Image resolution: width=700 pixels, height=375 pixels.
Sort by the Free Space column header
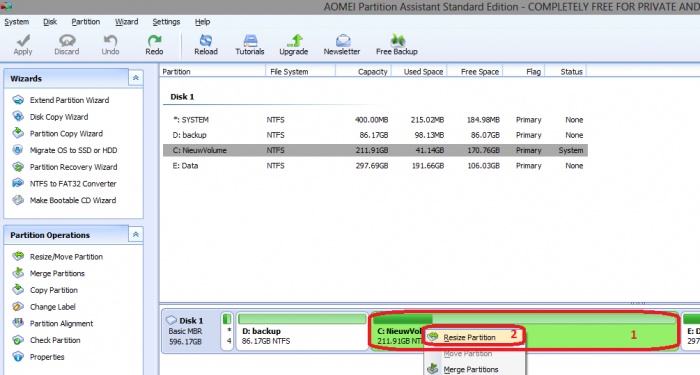click(x=475, y=71)
